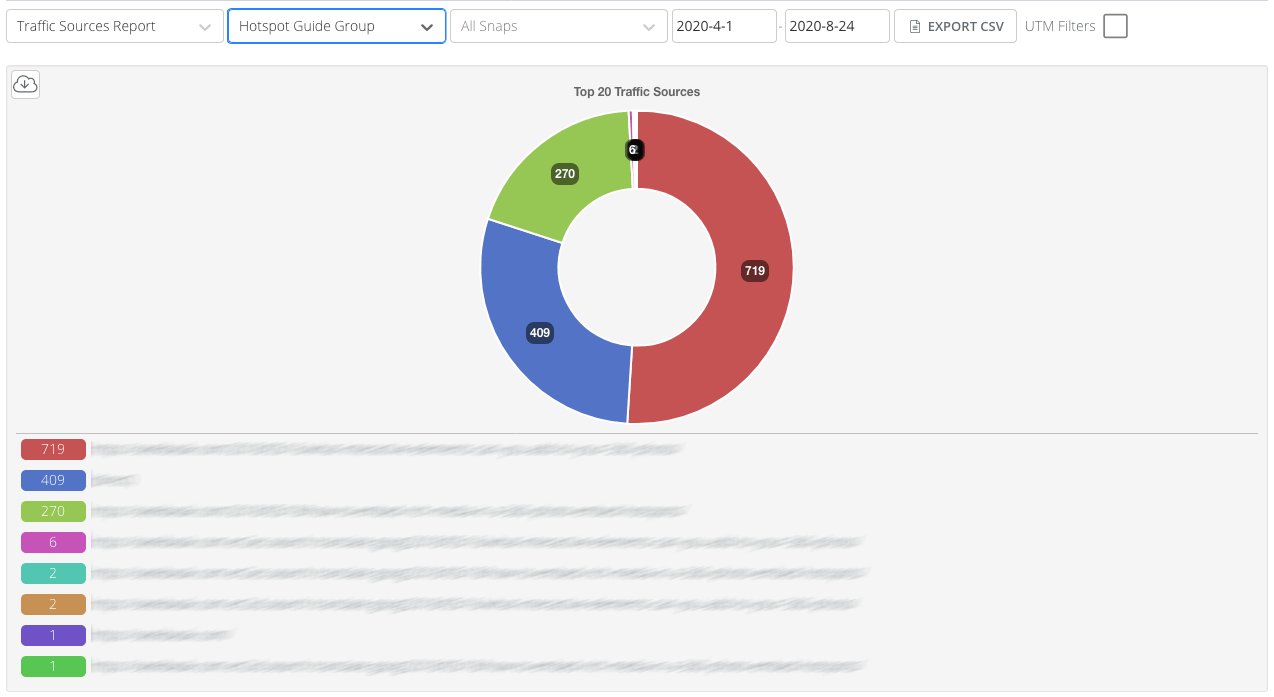Edit the end date 2020-8-24 field
1274x697 pixels.
pyautogui.click(x=836, y=26)
